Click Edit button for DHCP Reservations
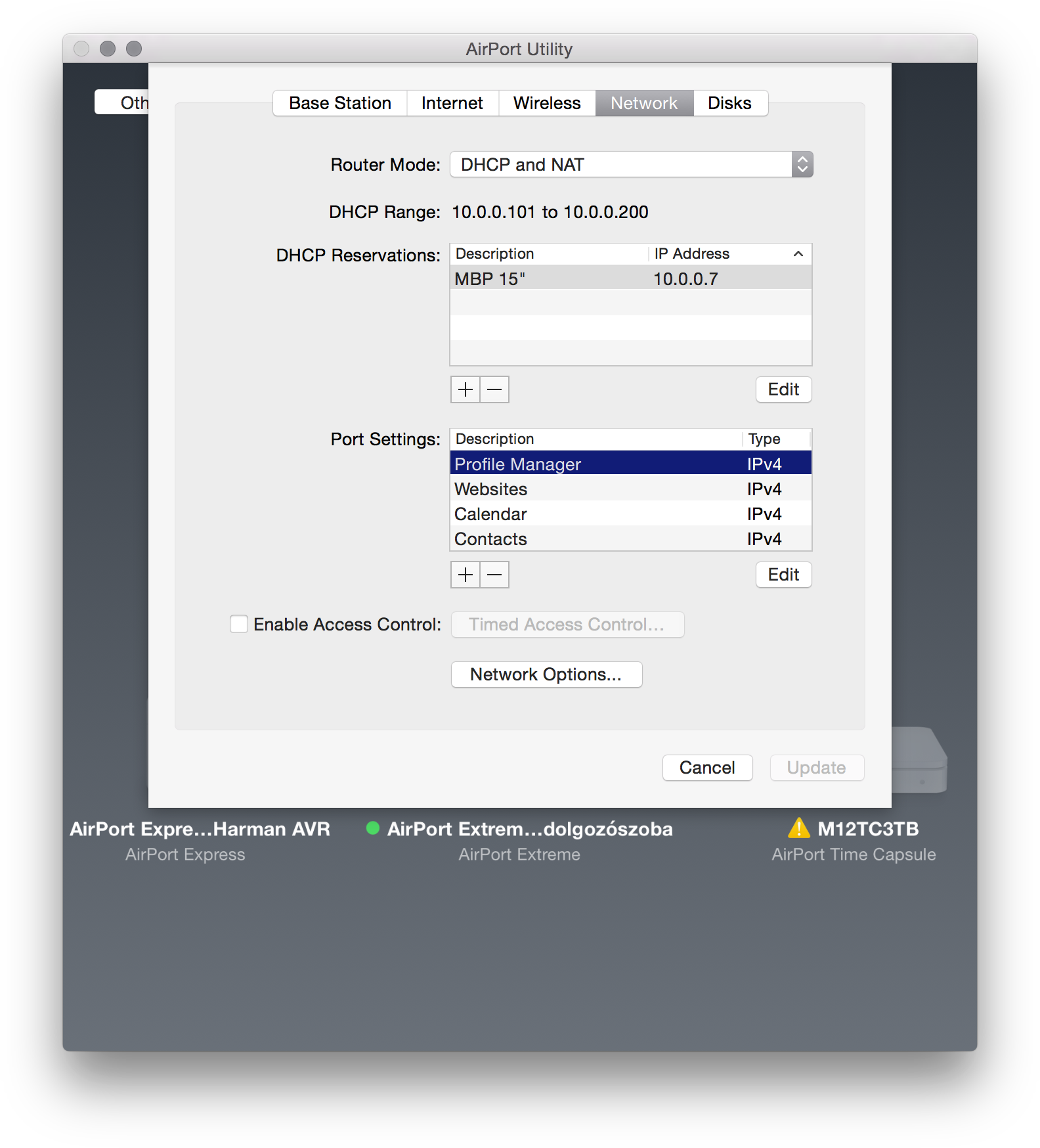Image resolution: width=1040 pixels, height=1148 pixels. point(784,389)
